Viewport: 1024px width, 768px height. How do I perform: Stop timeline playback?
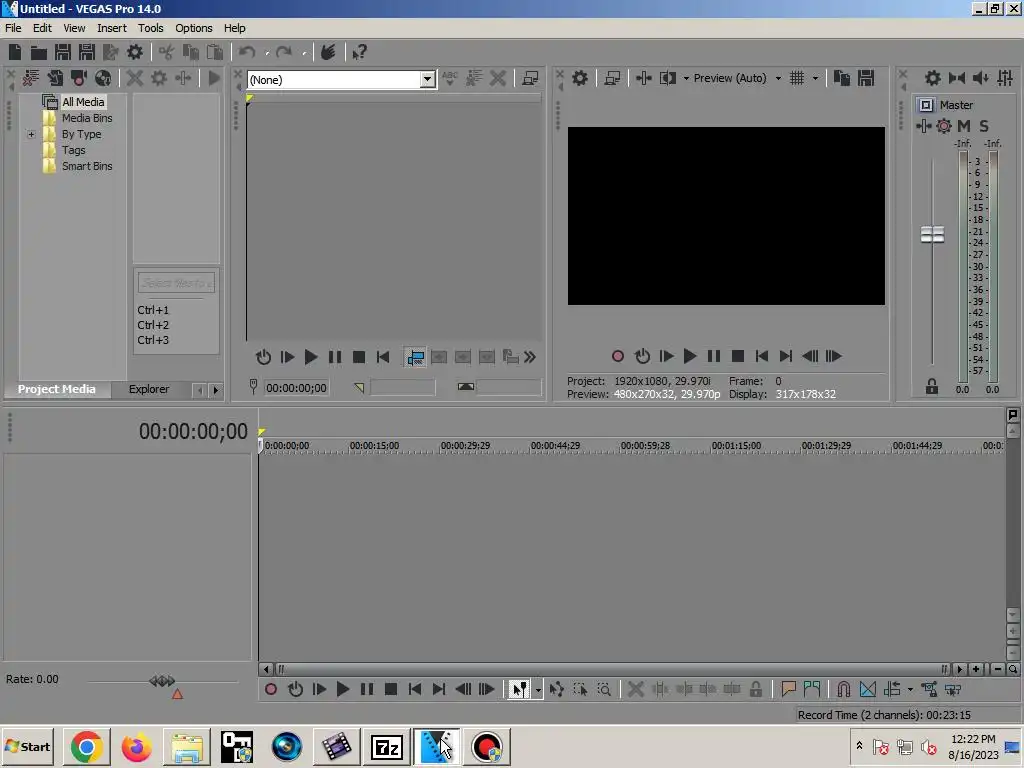[x=391, y=689]
